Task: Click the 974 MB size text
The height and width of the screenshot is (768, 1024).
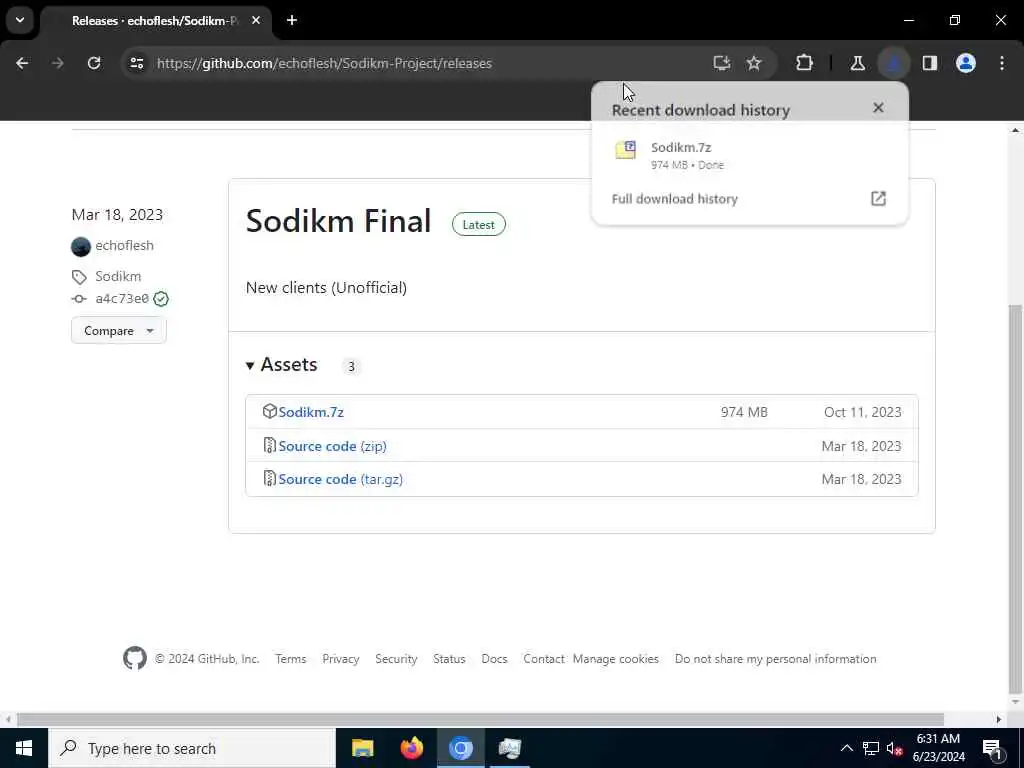Action: [x=744, y=412]
